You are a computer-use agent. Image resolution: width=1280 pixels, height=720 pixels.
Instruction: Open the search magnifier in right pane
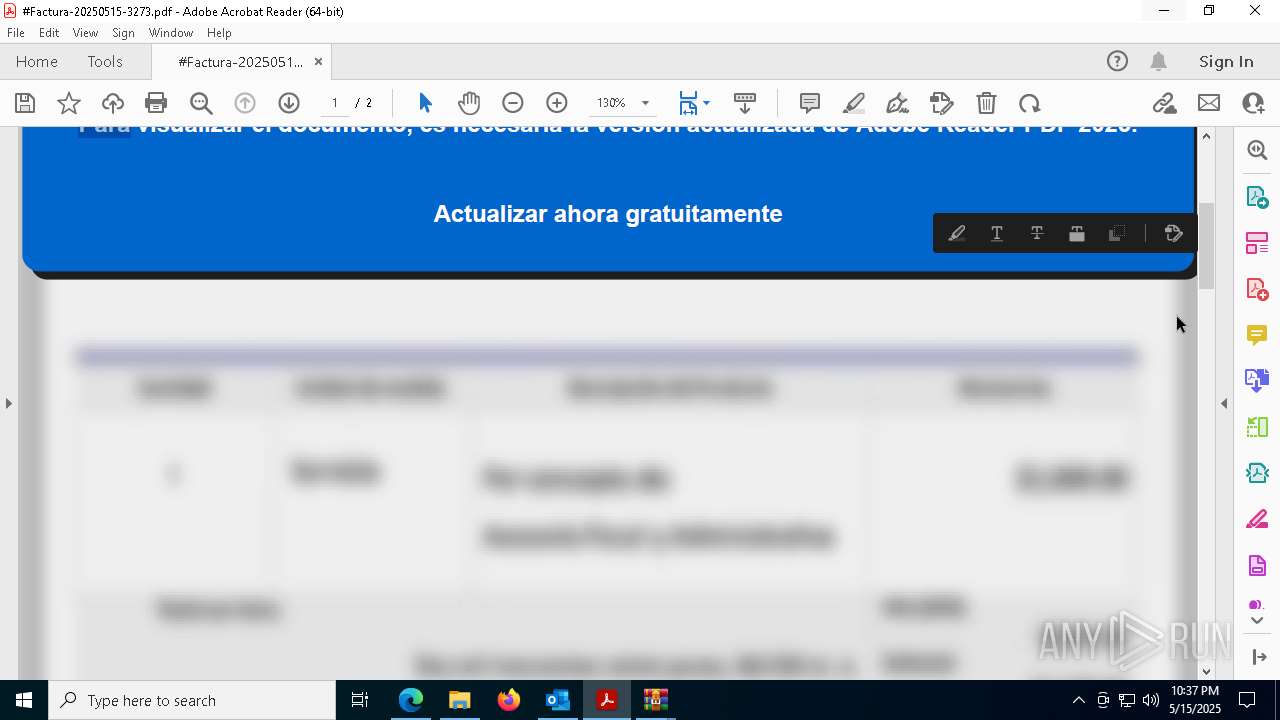coord(1257,150)
